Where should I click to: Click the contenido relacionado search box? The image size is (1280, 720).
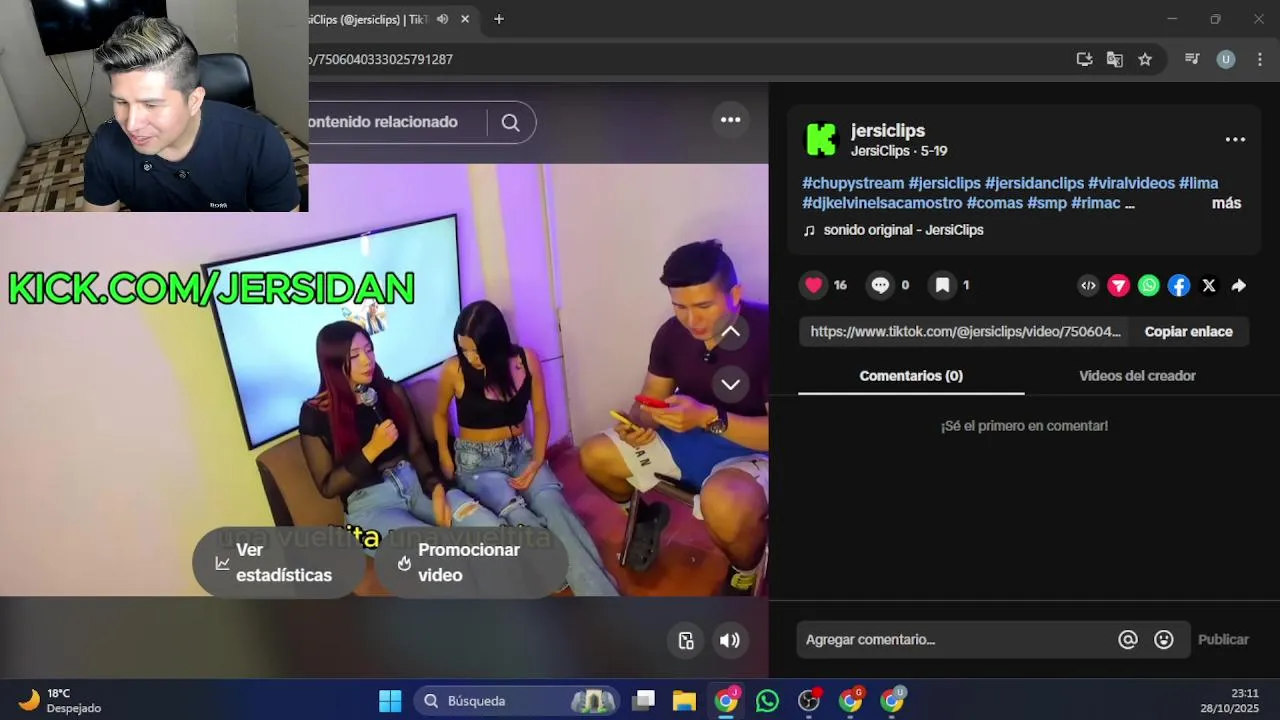pos(396,122)
